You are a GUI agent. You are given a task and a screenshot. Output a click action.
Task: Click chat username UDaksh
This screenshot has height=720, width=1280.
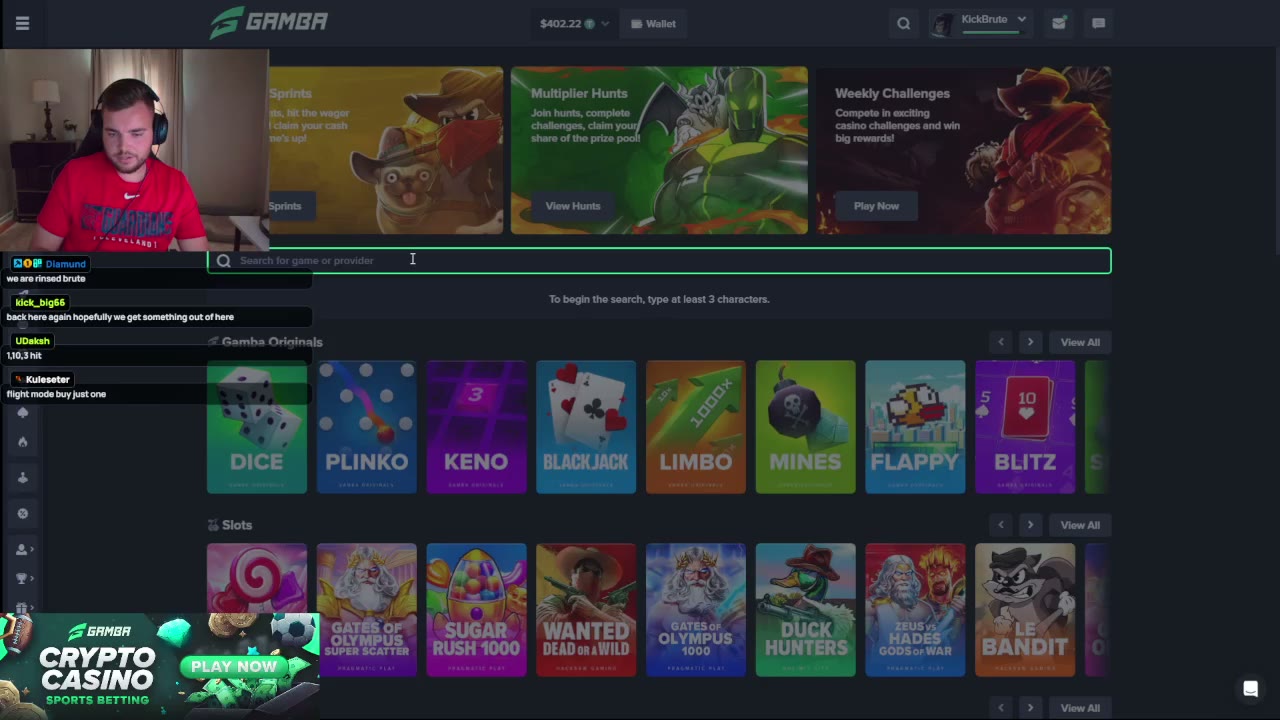point(32,341)
